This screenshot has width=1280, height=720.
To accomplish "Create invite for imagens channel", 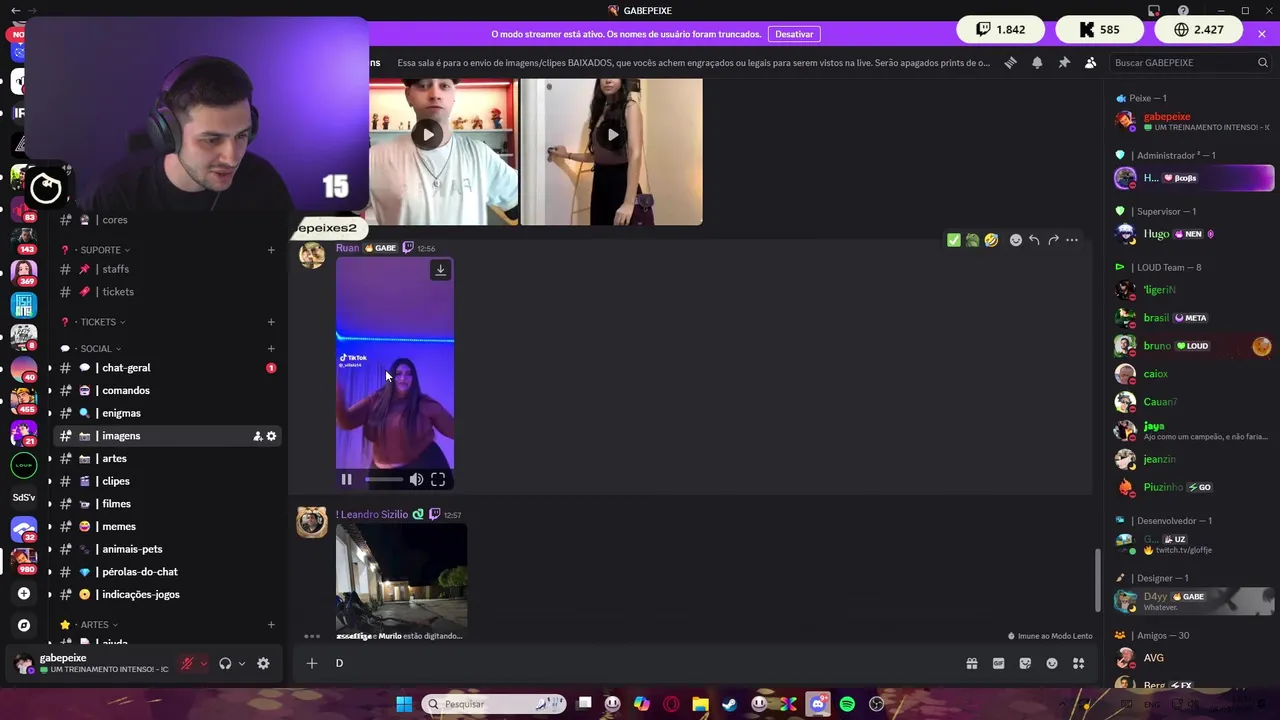I will [257, 436].
